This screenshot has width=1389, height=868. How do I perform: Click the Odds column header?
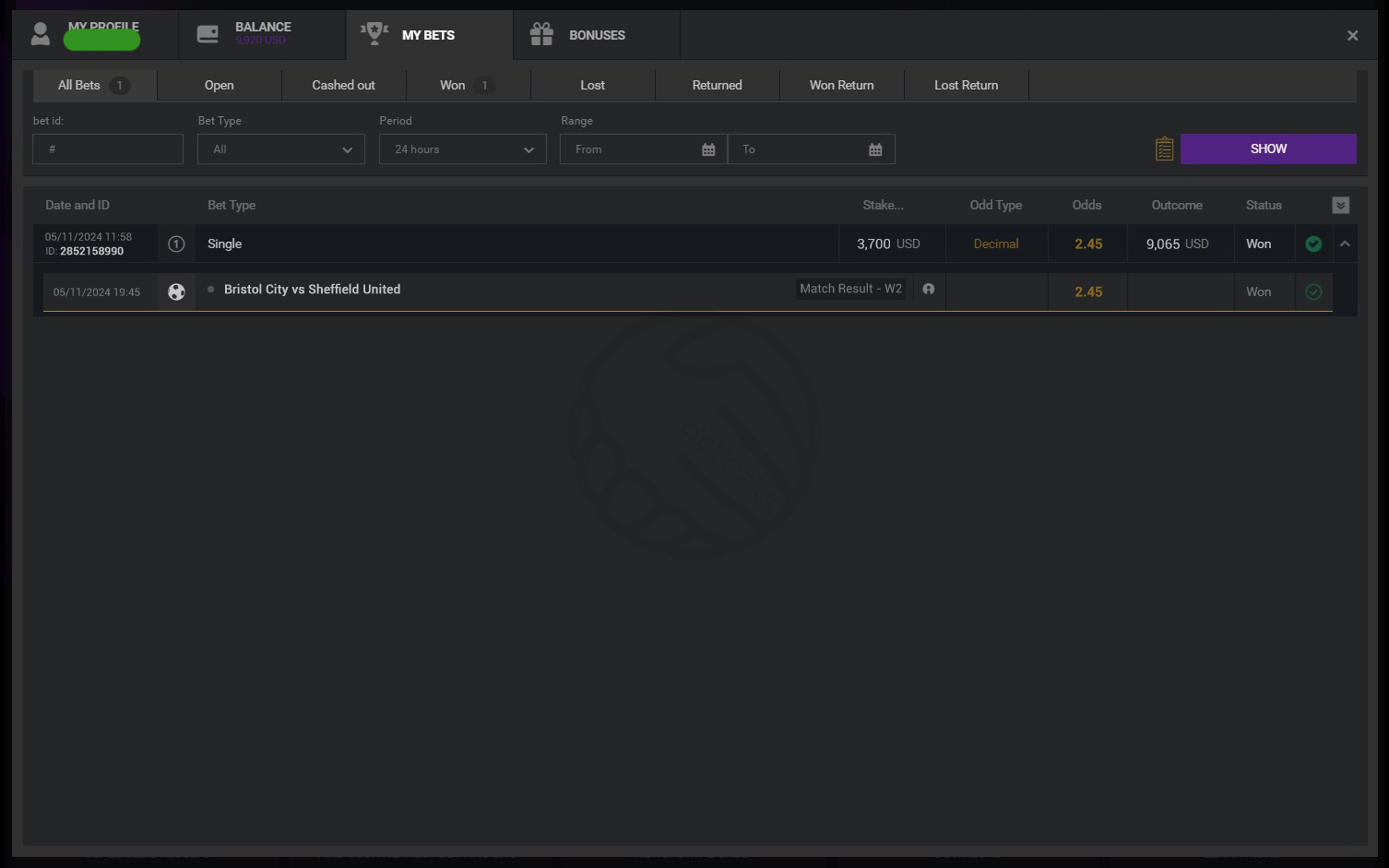point(1086,205)
